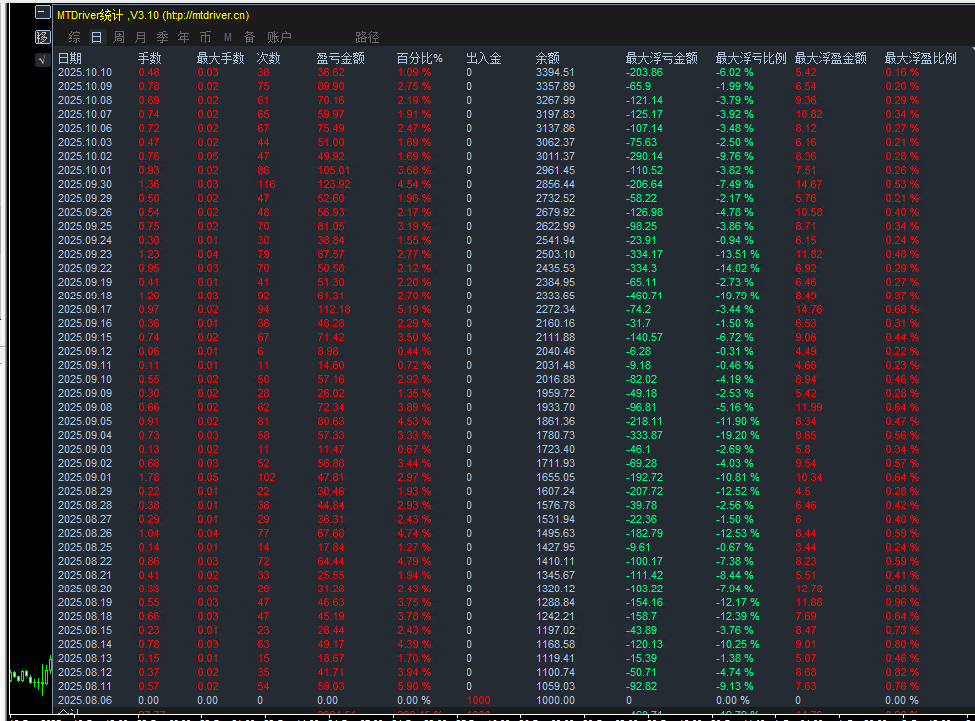Click the 余额 column header

pos(549,59)
